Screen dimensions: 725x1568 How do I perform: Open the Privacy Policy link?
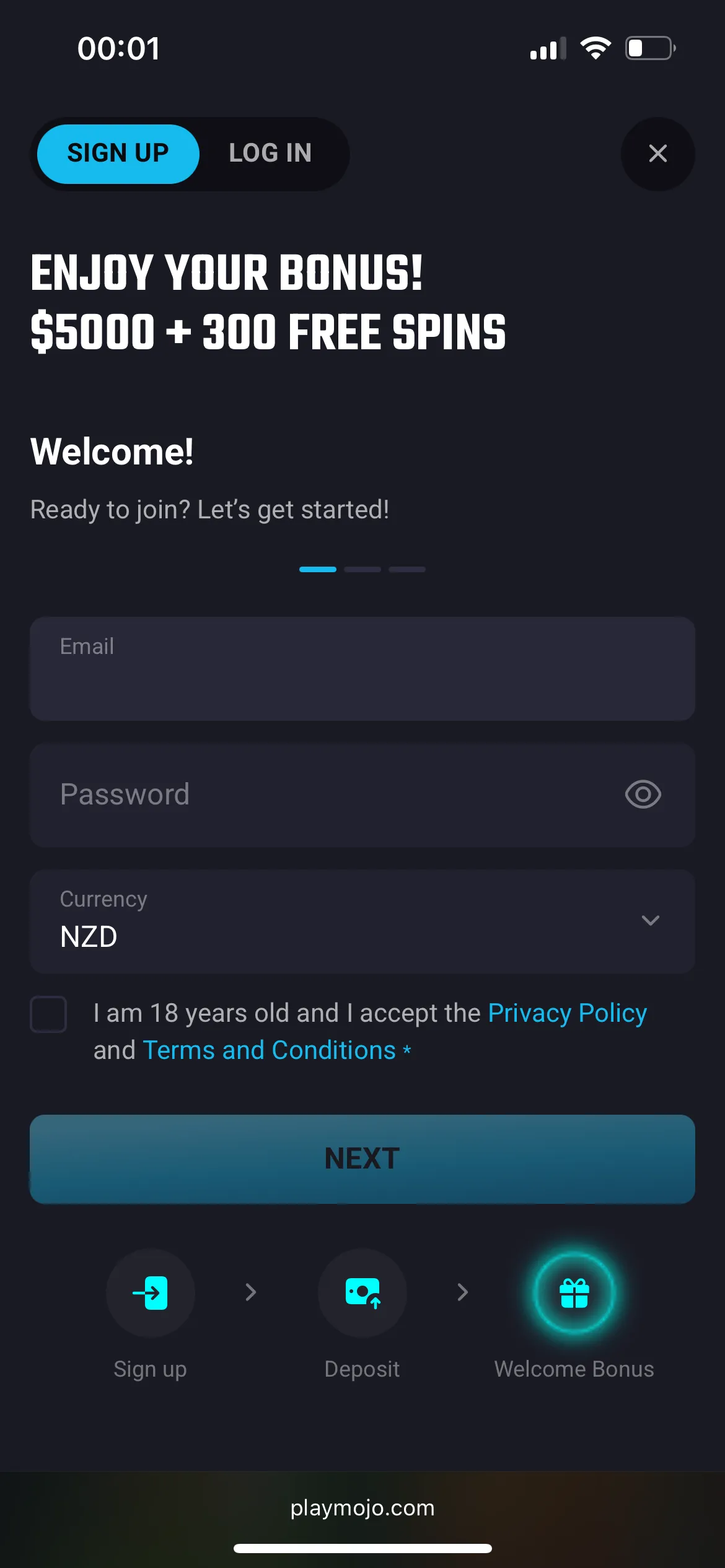pos(567,1013)
